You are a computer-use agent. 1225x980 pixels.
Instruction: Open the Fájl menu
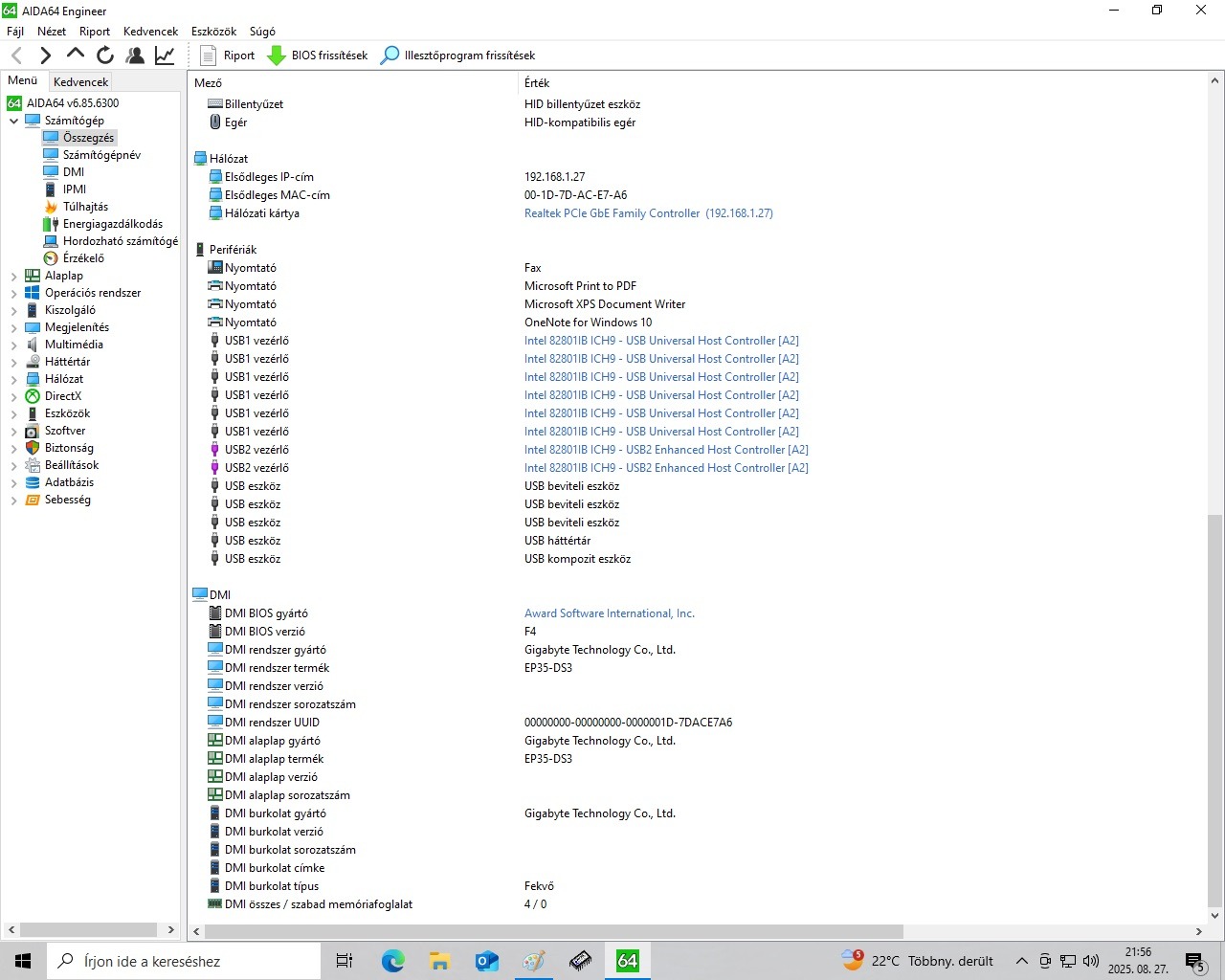click(x=15, y=32)
